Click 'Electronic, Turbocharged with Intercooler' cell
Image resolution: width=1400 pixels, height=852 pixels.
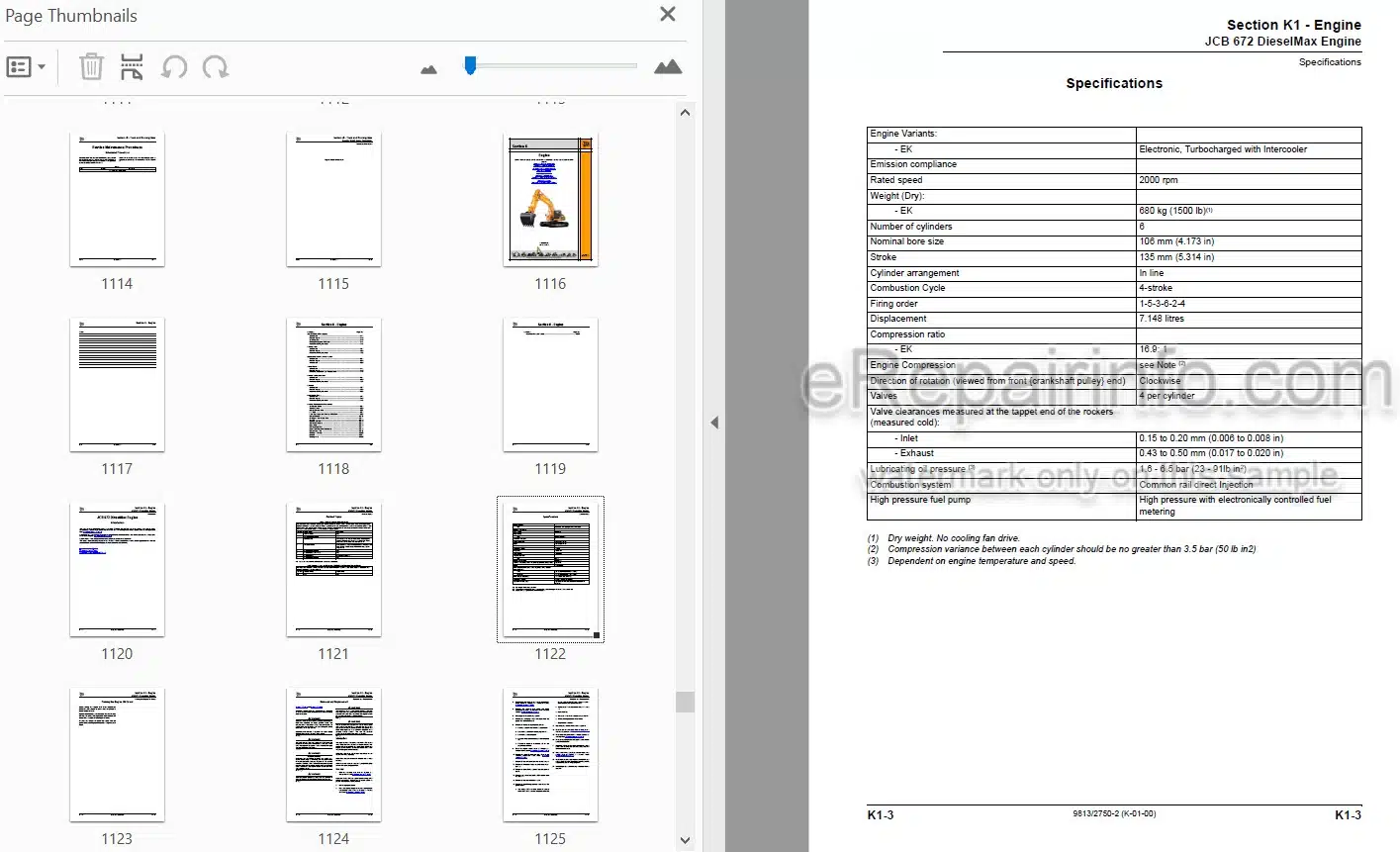pos(1223,149)
